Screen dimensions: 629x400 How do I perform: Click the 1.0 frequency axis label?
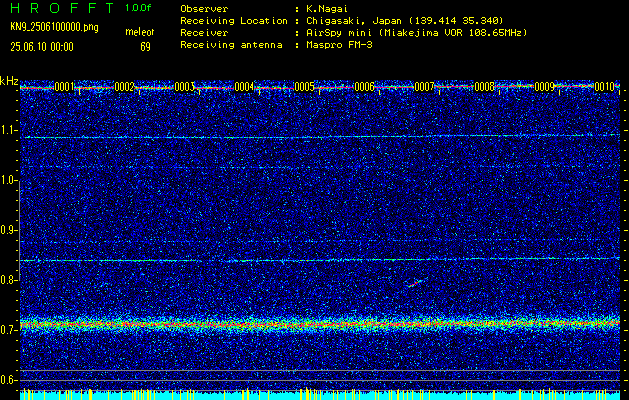click(9, 180)
